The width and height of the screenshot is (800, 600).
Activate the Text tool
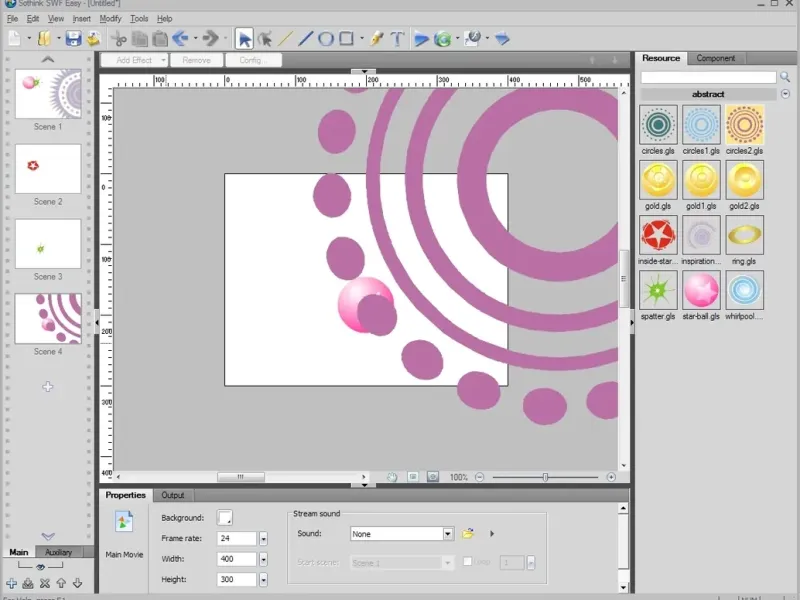(x=397, y=39)
